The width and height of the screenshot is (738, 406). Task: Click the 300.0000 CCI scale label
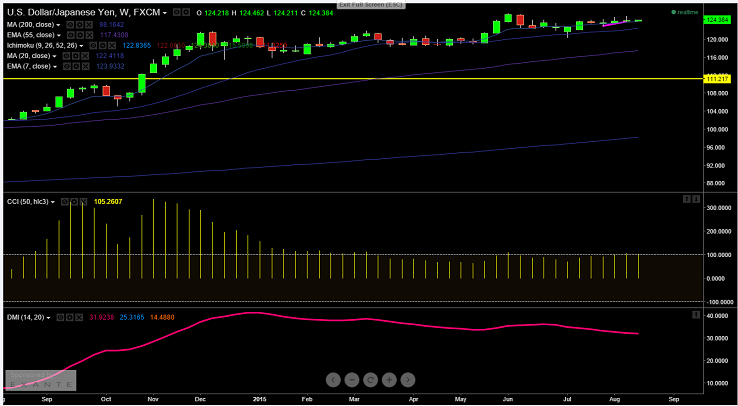pos(719,207)
